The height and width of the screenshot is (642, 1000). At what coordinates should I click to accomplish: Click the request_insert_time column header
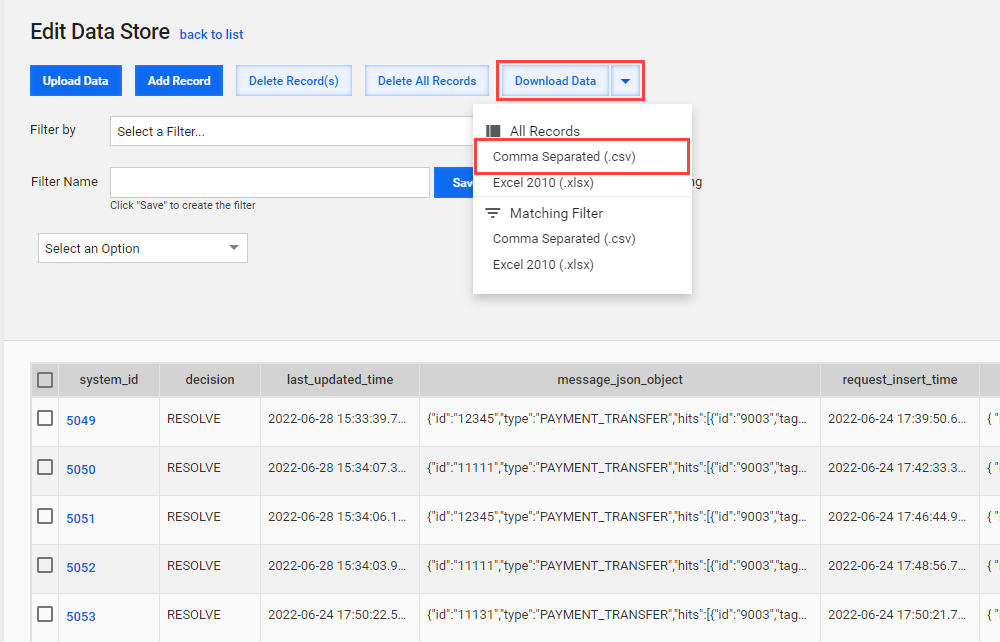(900, 380)
